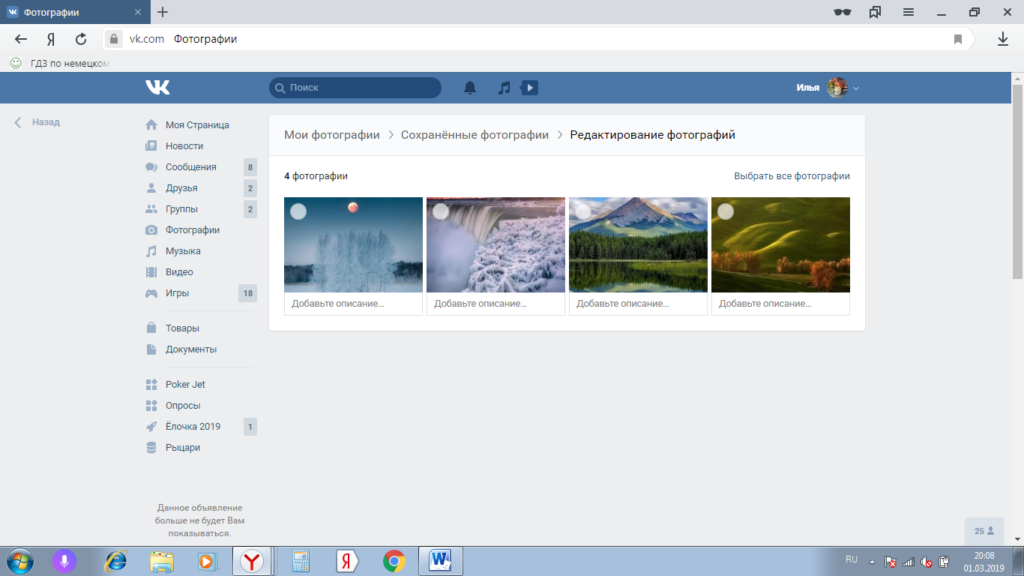This screenshot has width=1024, height=576.
Task: Tick the green hills photo selection circle
Action: tap(725, 211)
